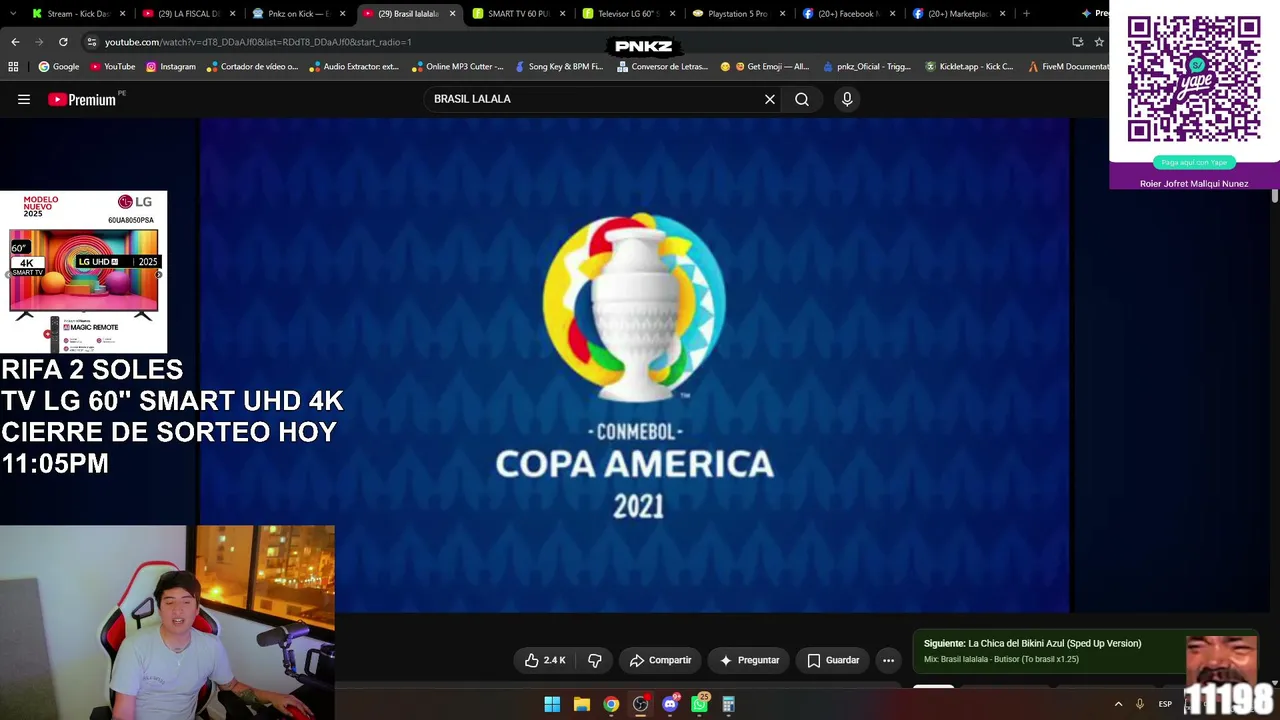Open the Song Key & BPM Finder bookmark
Image resolution: width=1280 pixels, height=720 pixels.
click(559, 67)
